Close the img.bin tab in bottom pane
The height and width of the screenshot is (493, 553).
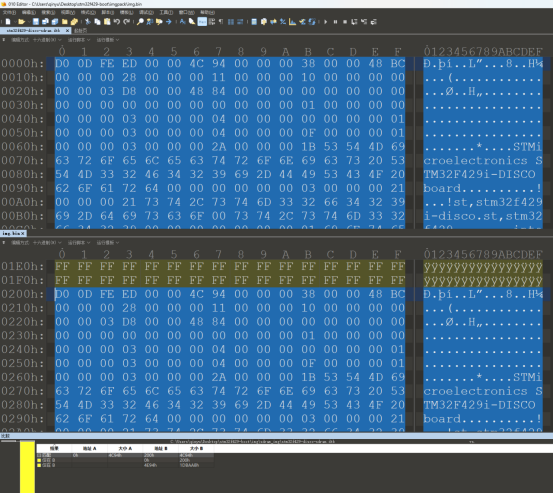(x=23, y=233)
